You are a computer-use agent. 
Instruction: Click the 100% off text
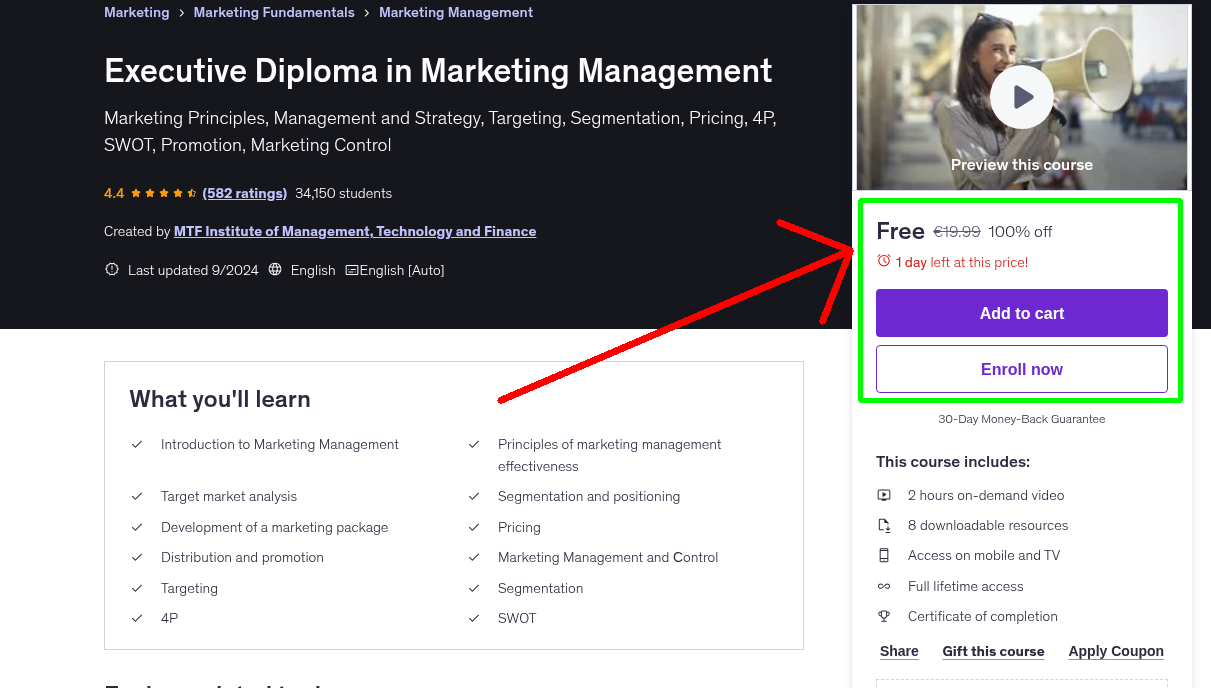(x=1020, y=231)
